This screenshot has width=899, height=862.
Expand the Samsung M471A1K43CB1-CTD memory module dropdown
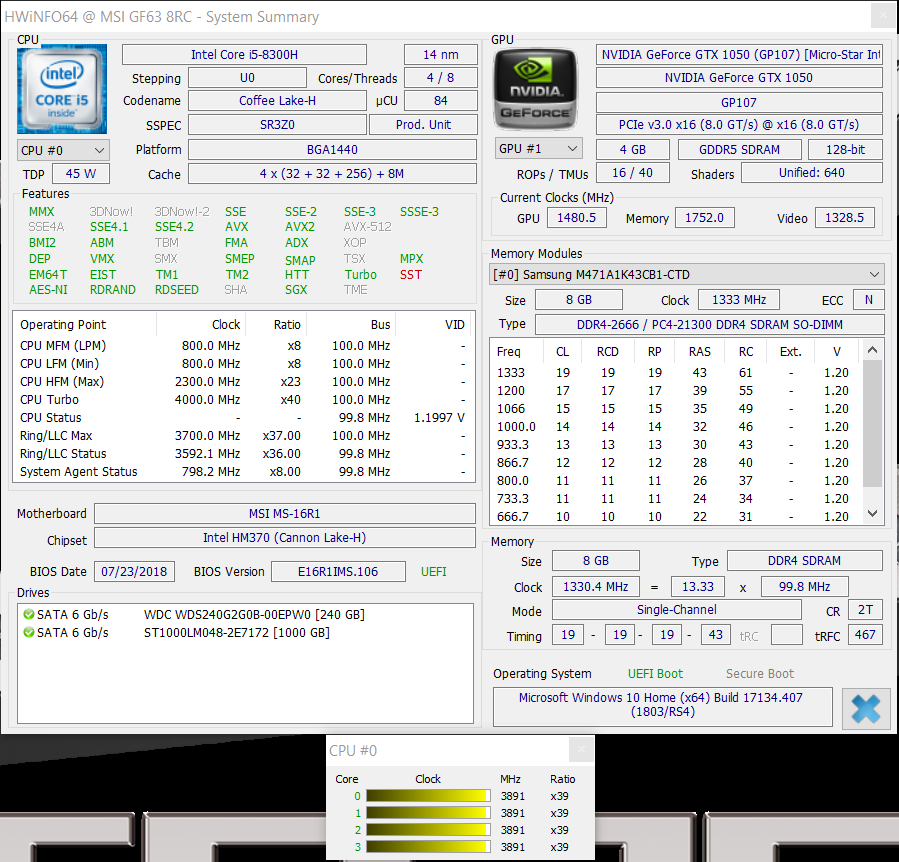pyautogui.click(x=686, y=275)
